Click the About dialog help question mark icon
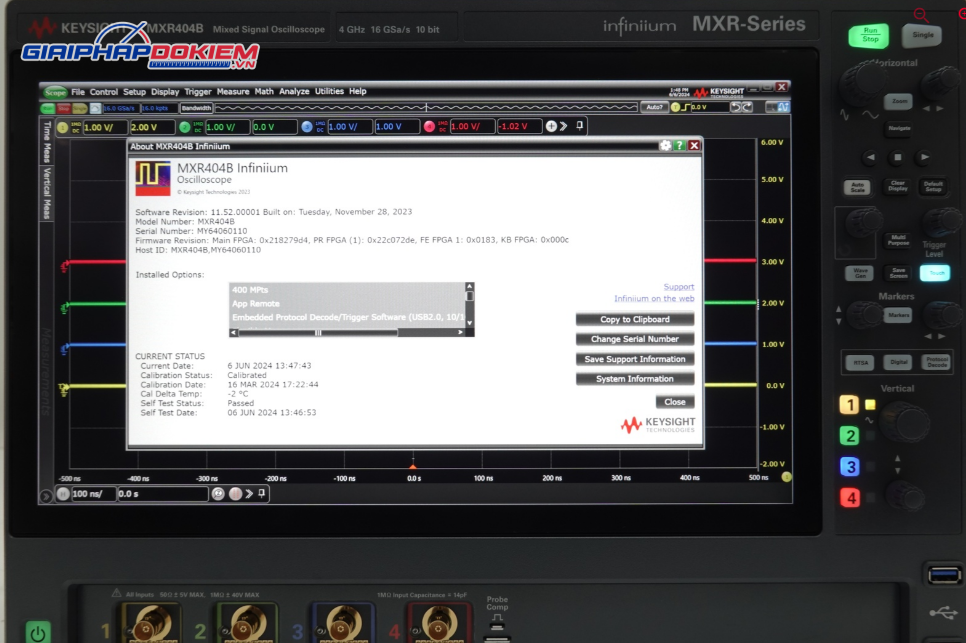966x643 pixels. point(680,145)
